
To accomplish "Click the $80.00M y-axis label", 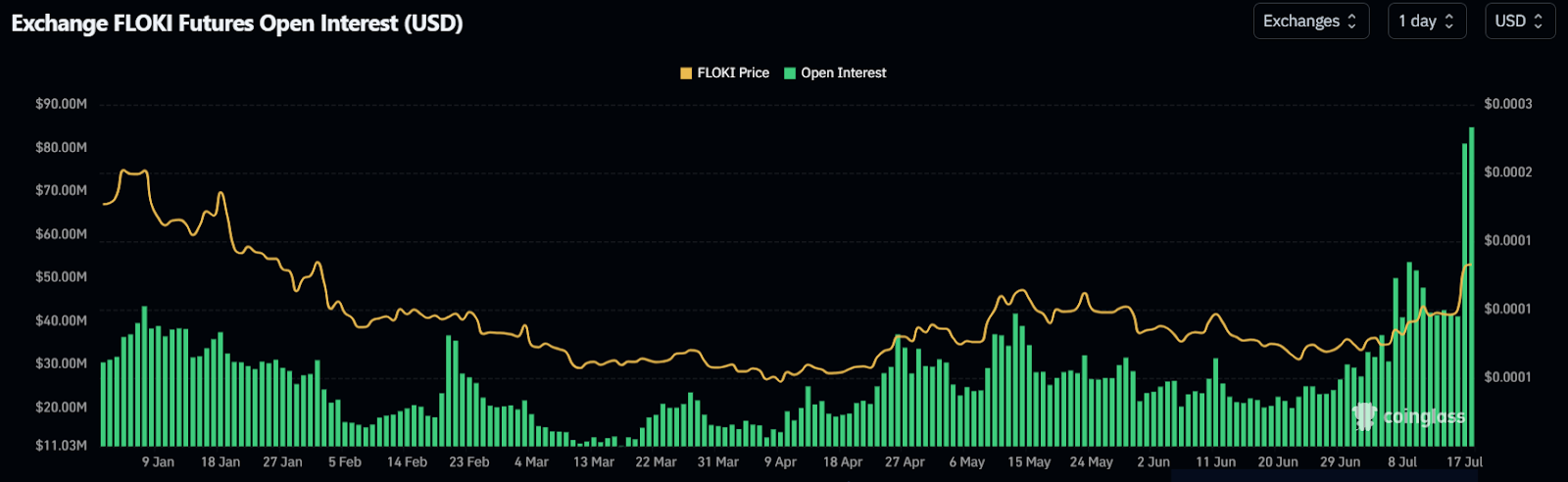I will coord(61,147).
